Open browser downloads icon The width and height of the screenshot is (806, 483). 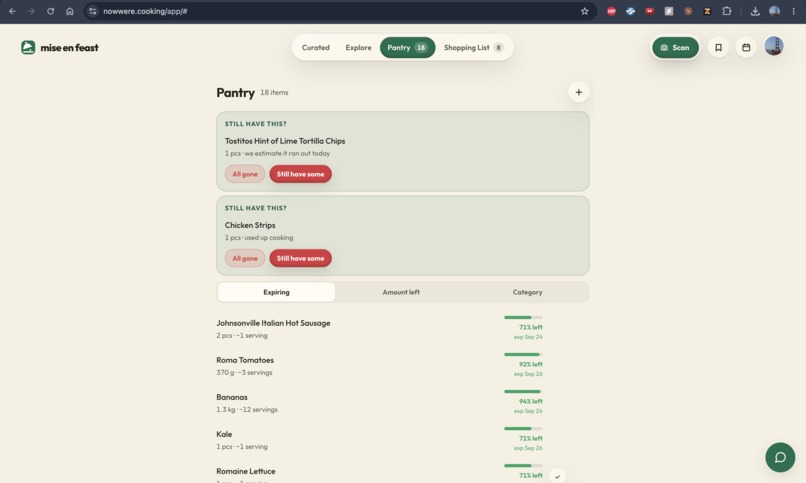coord(755,11)
